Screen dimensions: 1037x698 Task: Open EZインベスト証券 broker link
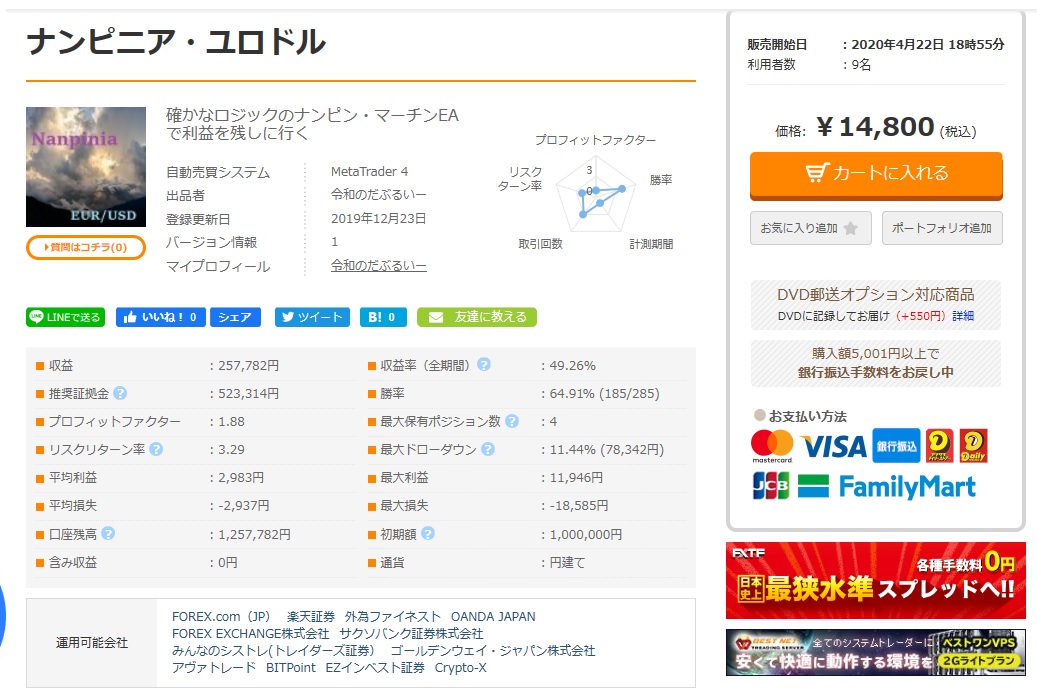coord(375,668)
